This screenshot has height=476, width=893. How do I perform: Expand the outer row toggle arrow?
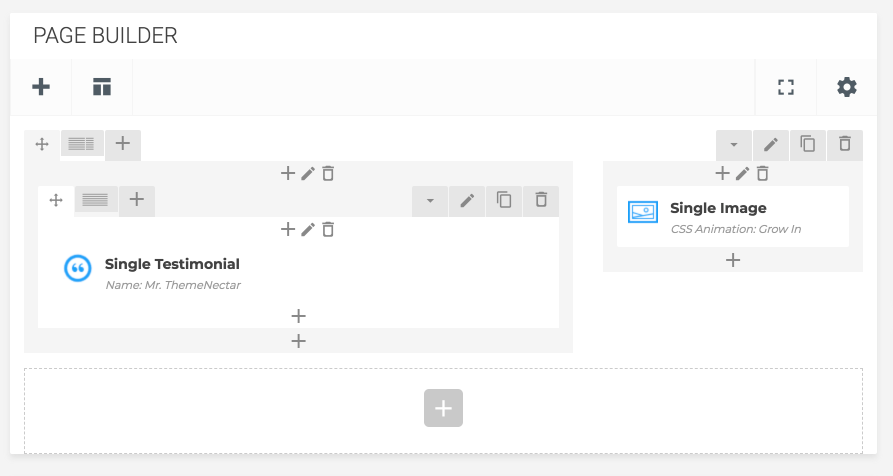pyautogui.click(x=734, y=145)
